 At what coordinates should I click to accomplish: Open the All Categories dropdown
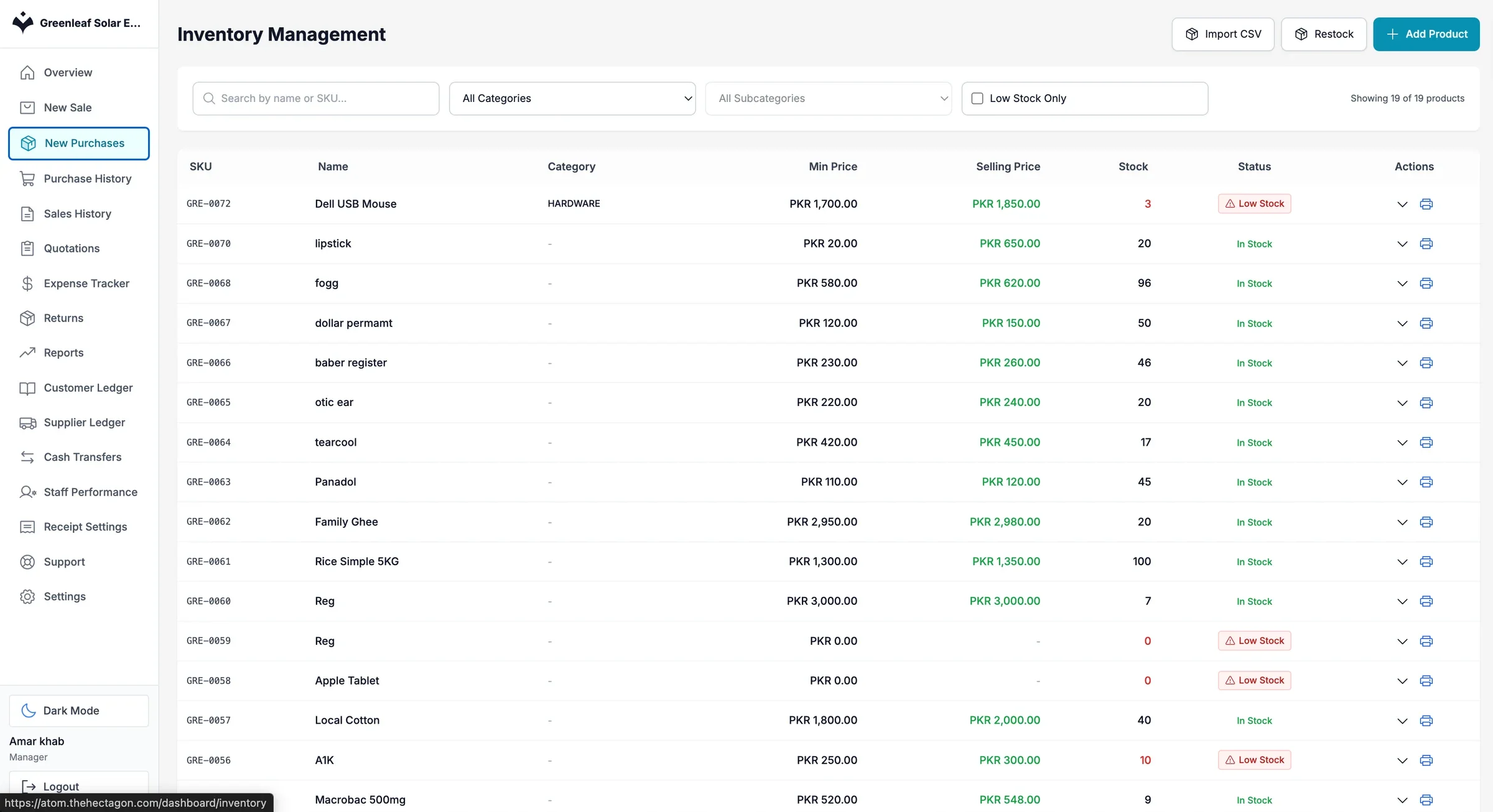pos(572,98)
